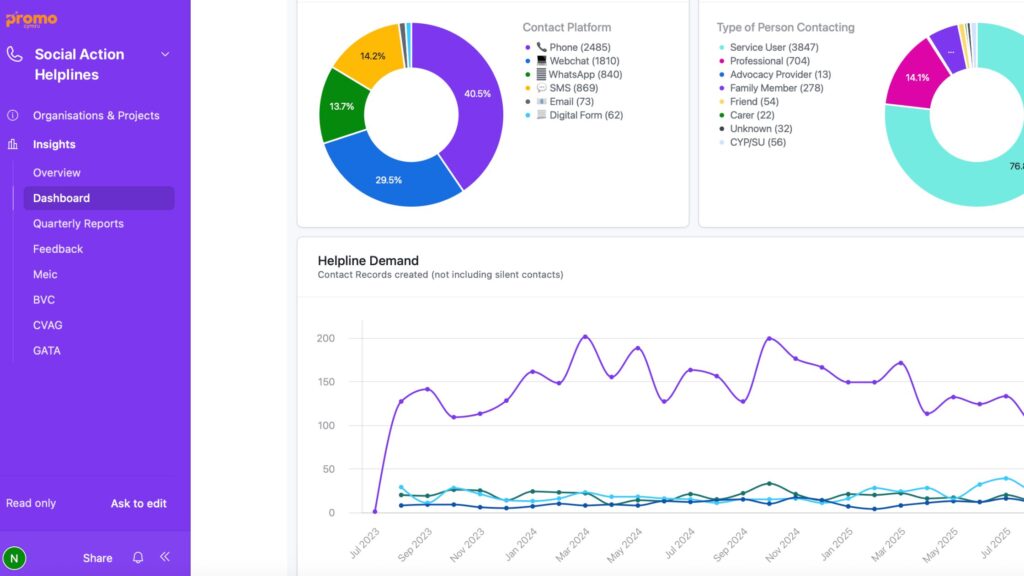
Task: Expand the Social Action Helplines dropdown chevron
Action: coord(165,54)
